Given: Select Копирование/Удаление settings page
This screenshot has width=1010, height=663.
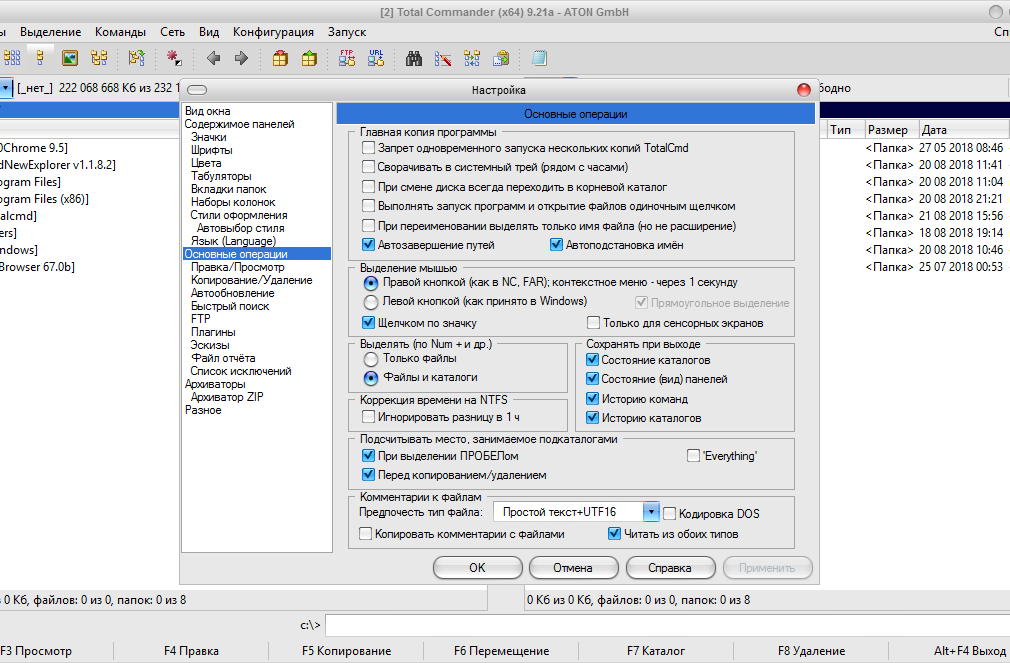Looking at the screenshot, I should coord(251,280).
